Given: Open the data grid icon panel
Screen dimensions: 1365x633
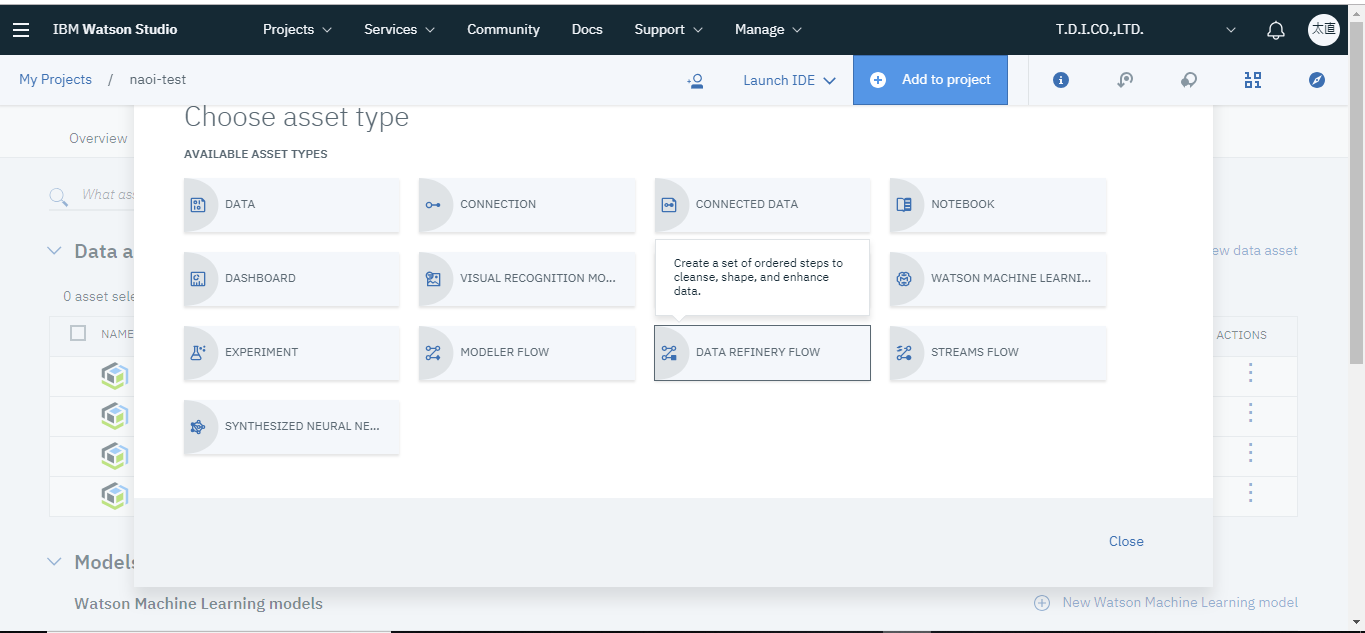Looking at the screenshot, I should pyautogui.click(x=1252, y=80).
